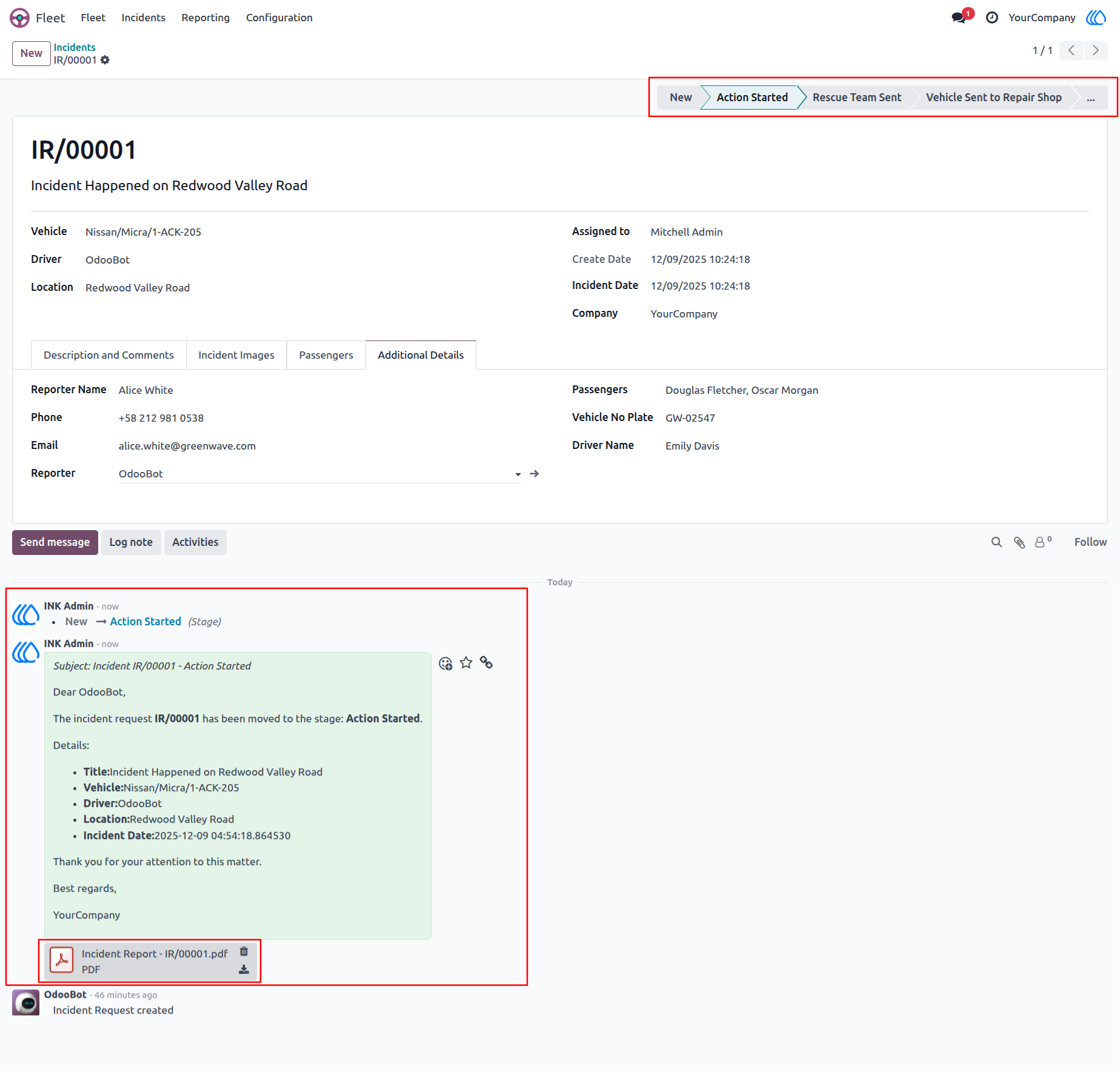Image resolution: width=1120 pixels, height=1073 pixels.
Task: Expand the Reporter dropdown caret
Action: click(x=518, y=474)
